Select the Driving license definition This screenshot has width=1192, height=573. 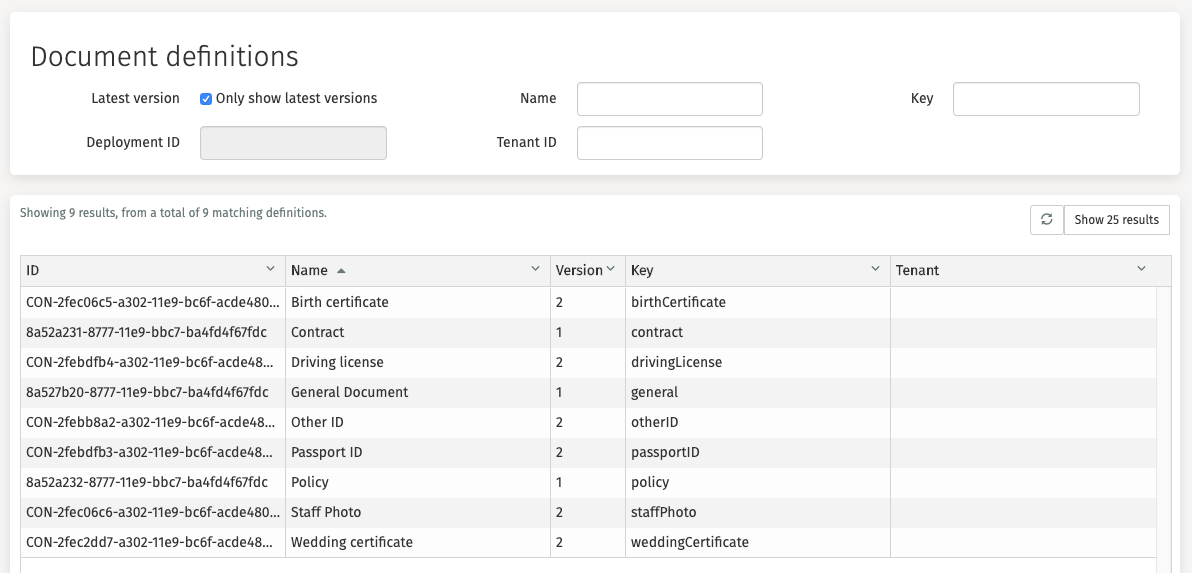click(x=337, y=362)
